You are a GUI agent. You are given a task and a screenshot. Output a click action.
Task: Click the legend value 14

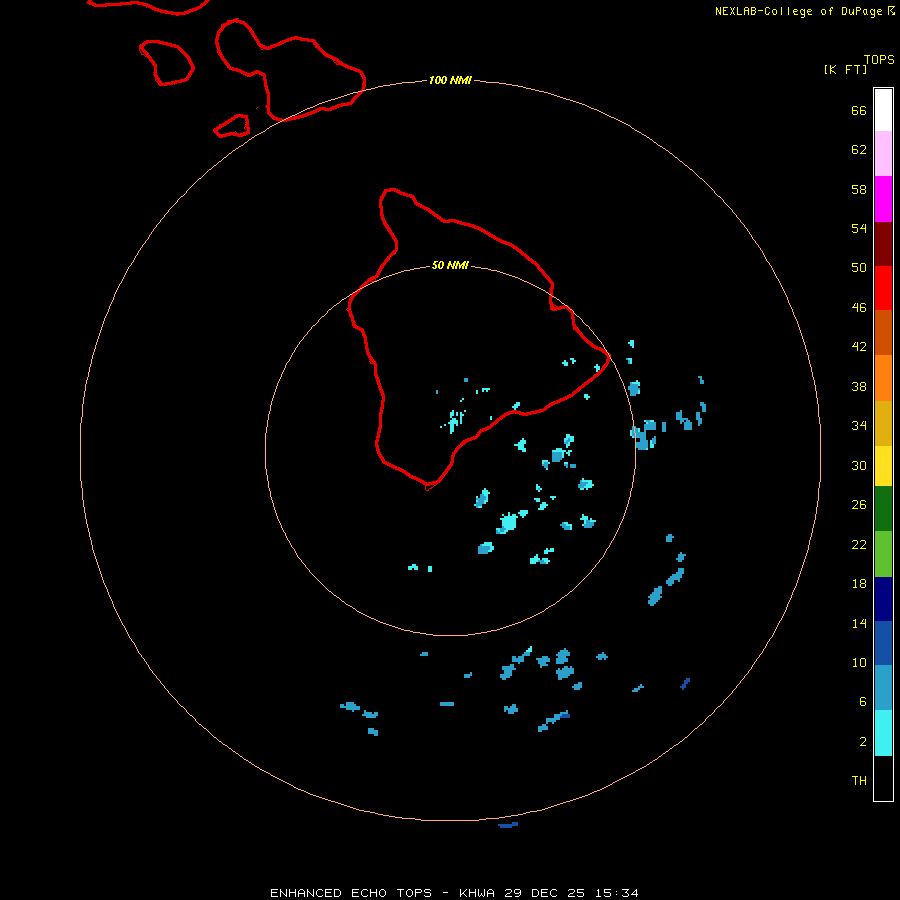(x=859, y=623)
